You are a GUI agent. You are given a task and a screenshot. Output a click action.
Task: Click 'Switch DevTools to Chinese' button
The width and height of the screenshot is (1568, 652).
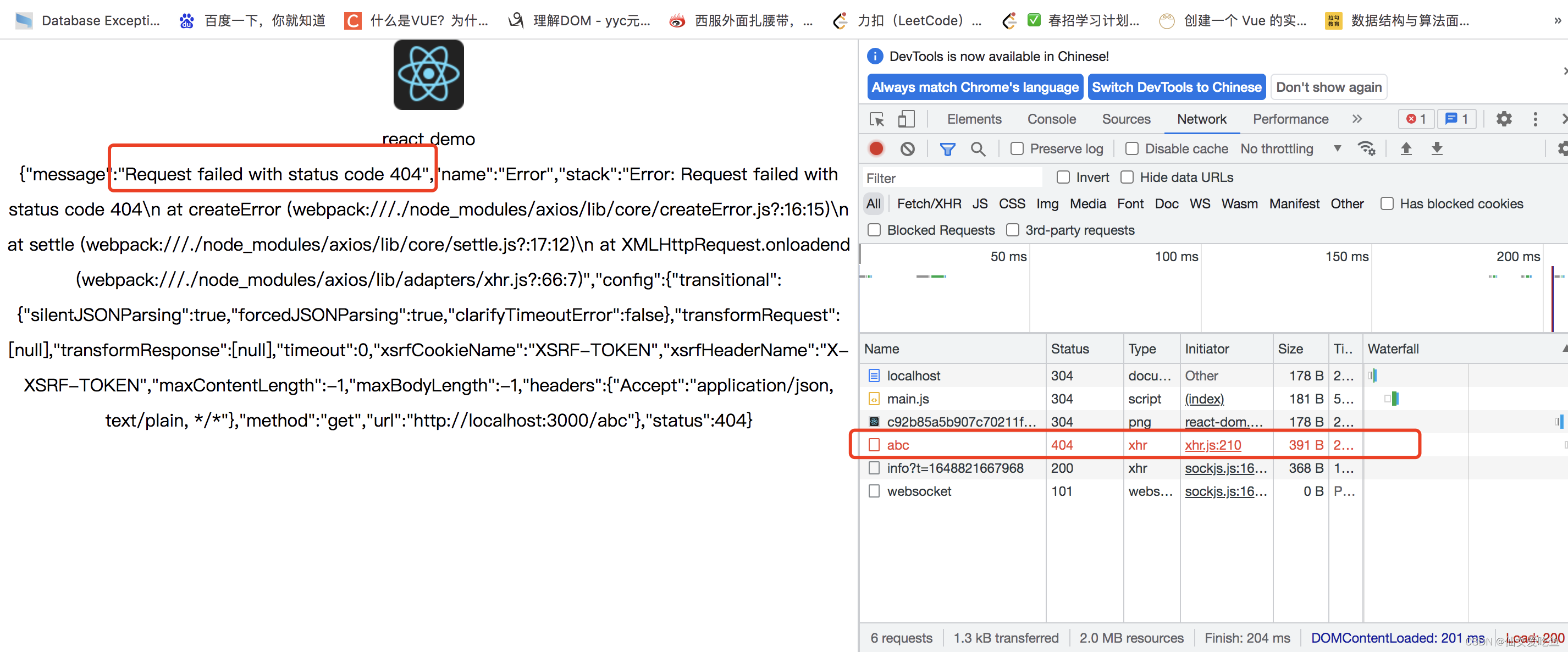click(1176, 87)
